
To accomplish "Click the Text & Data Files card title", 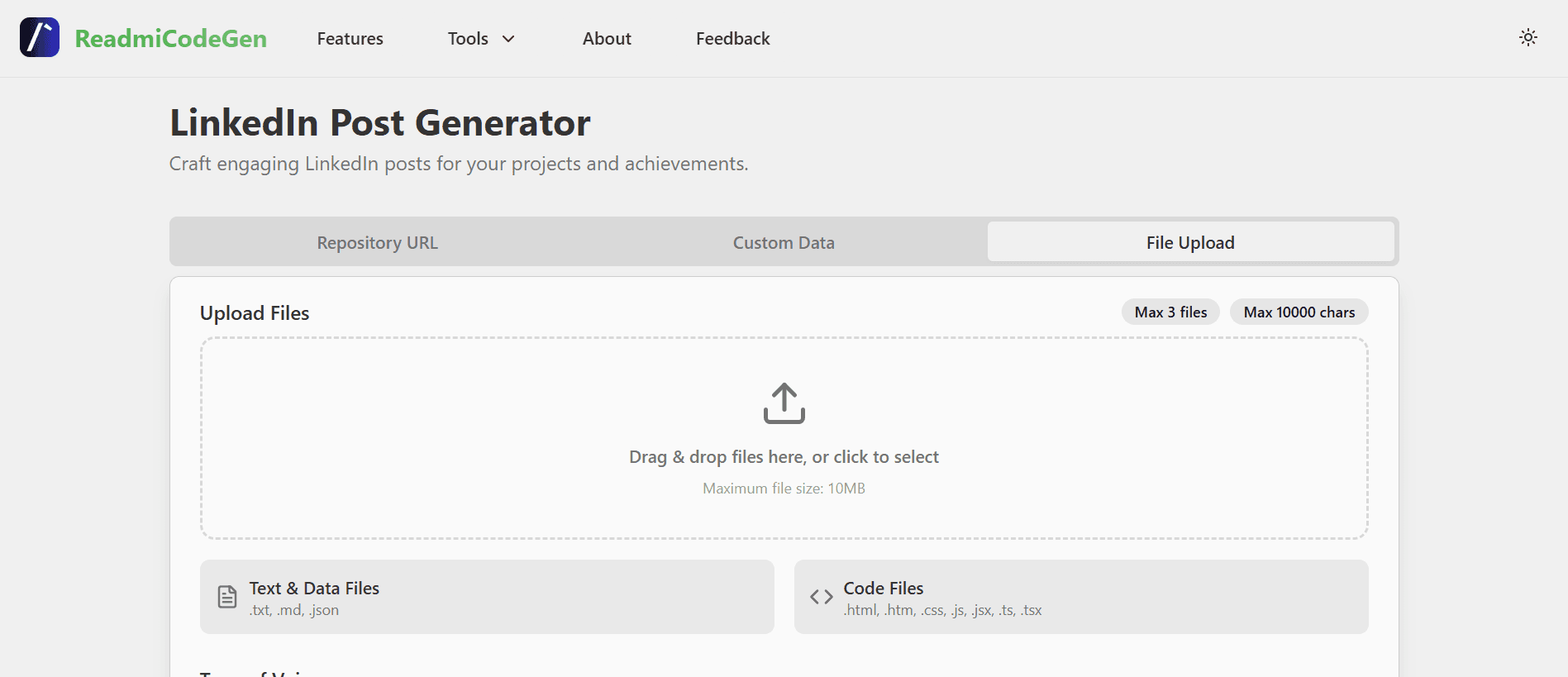I will point(314,589).
